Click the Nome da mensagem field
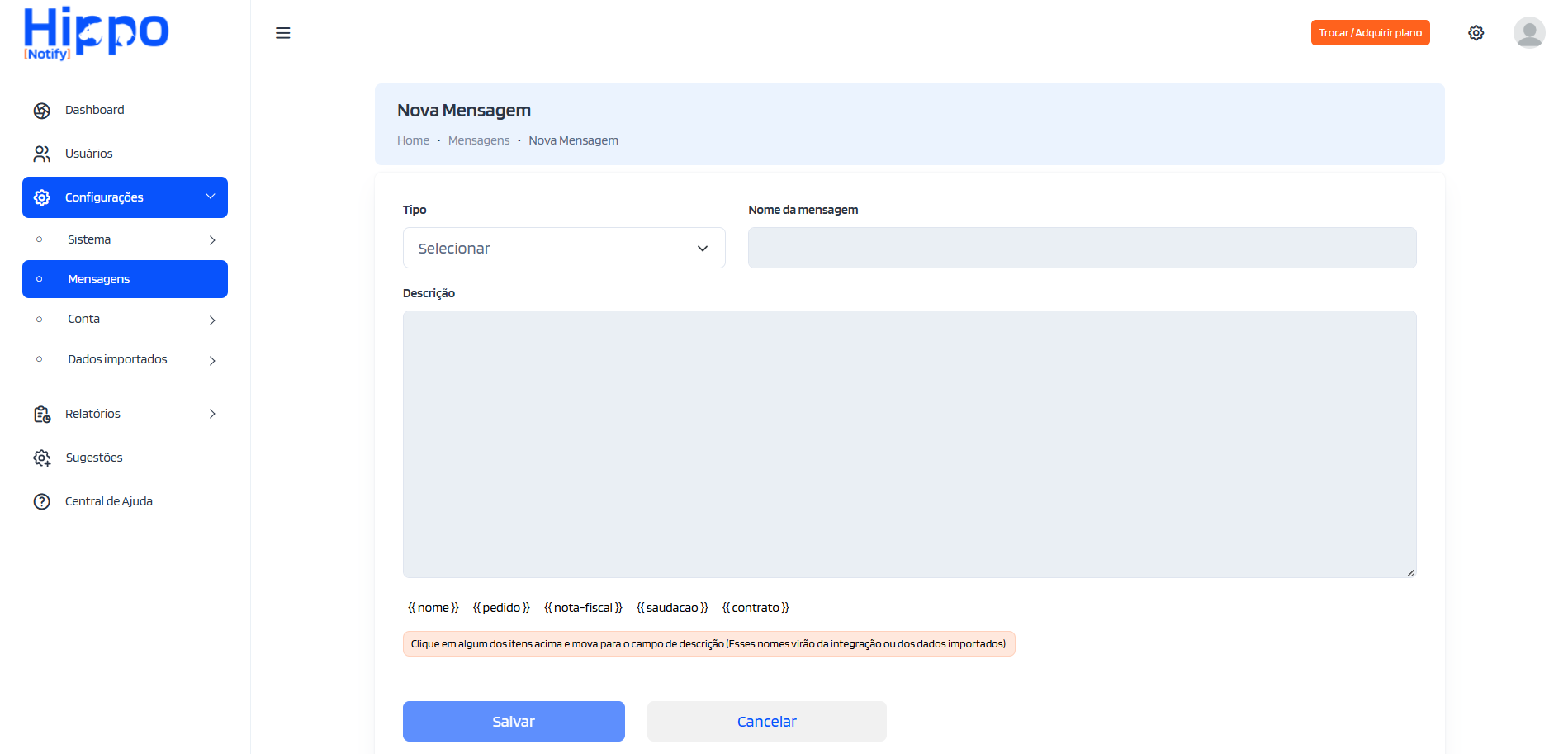This screenshot has height=754, width=1568. (1082, 249)
